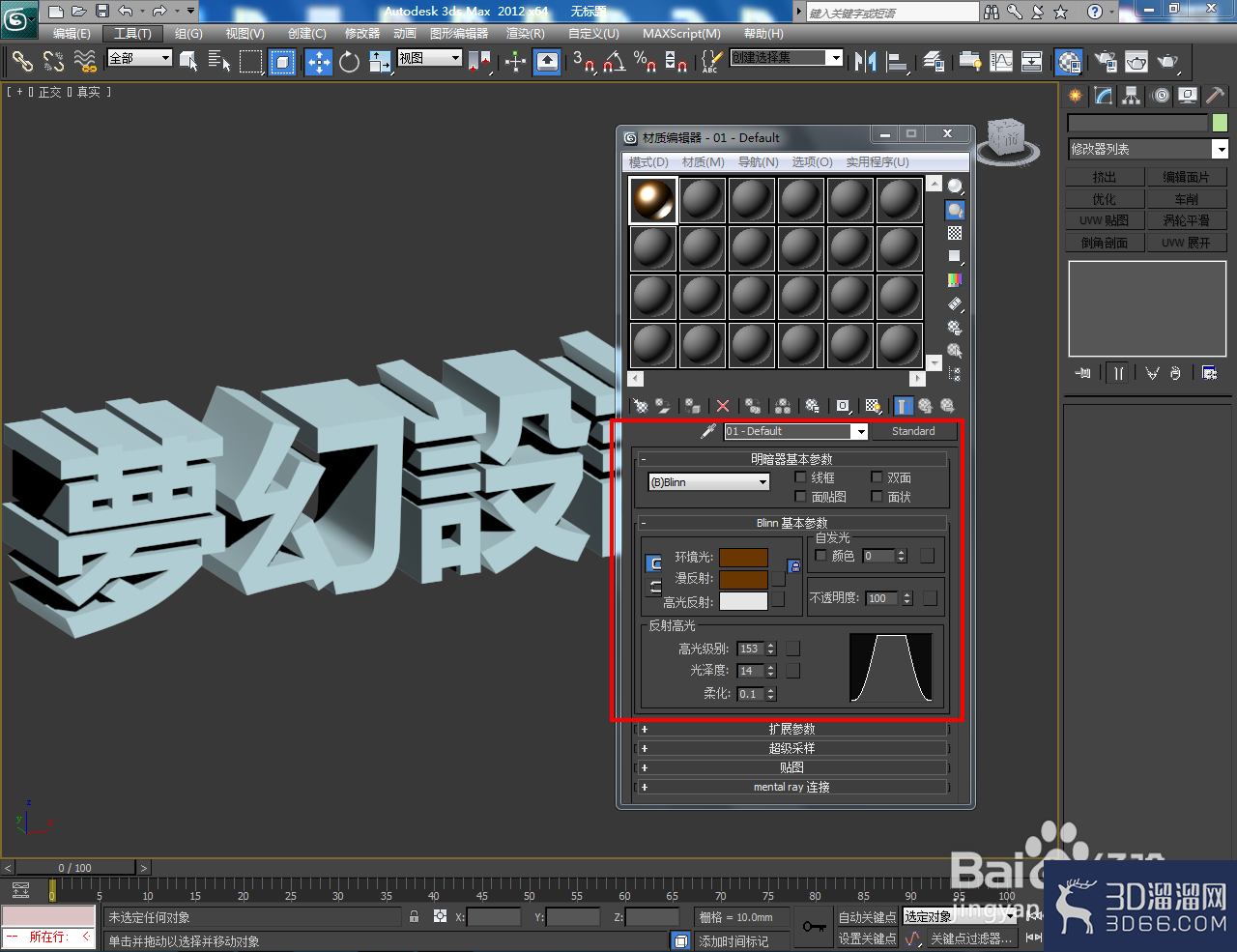Open Select by Name list tool
Screen dimensions: 1237x952
coord(219,62)
